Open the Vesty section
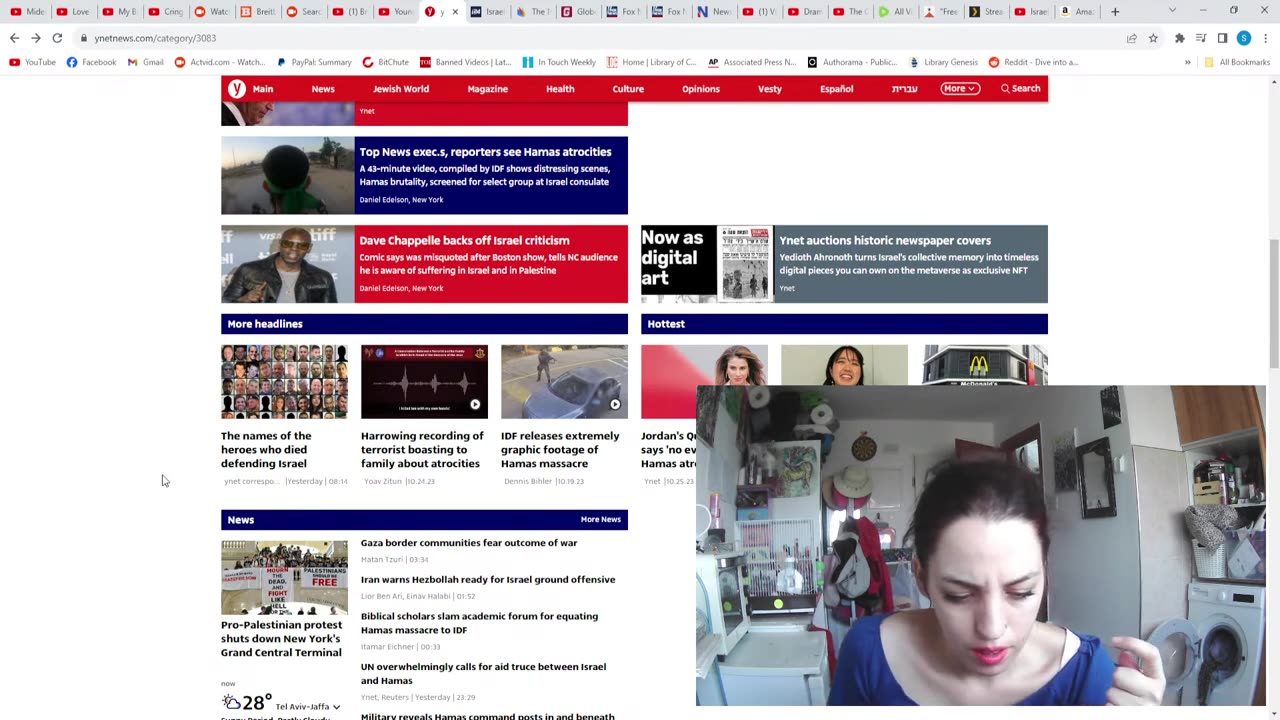 [770, 89]
